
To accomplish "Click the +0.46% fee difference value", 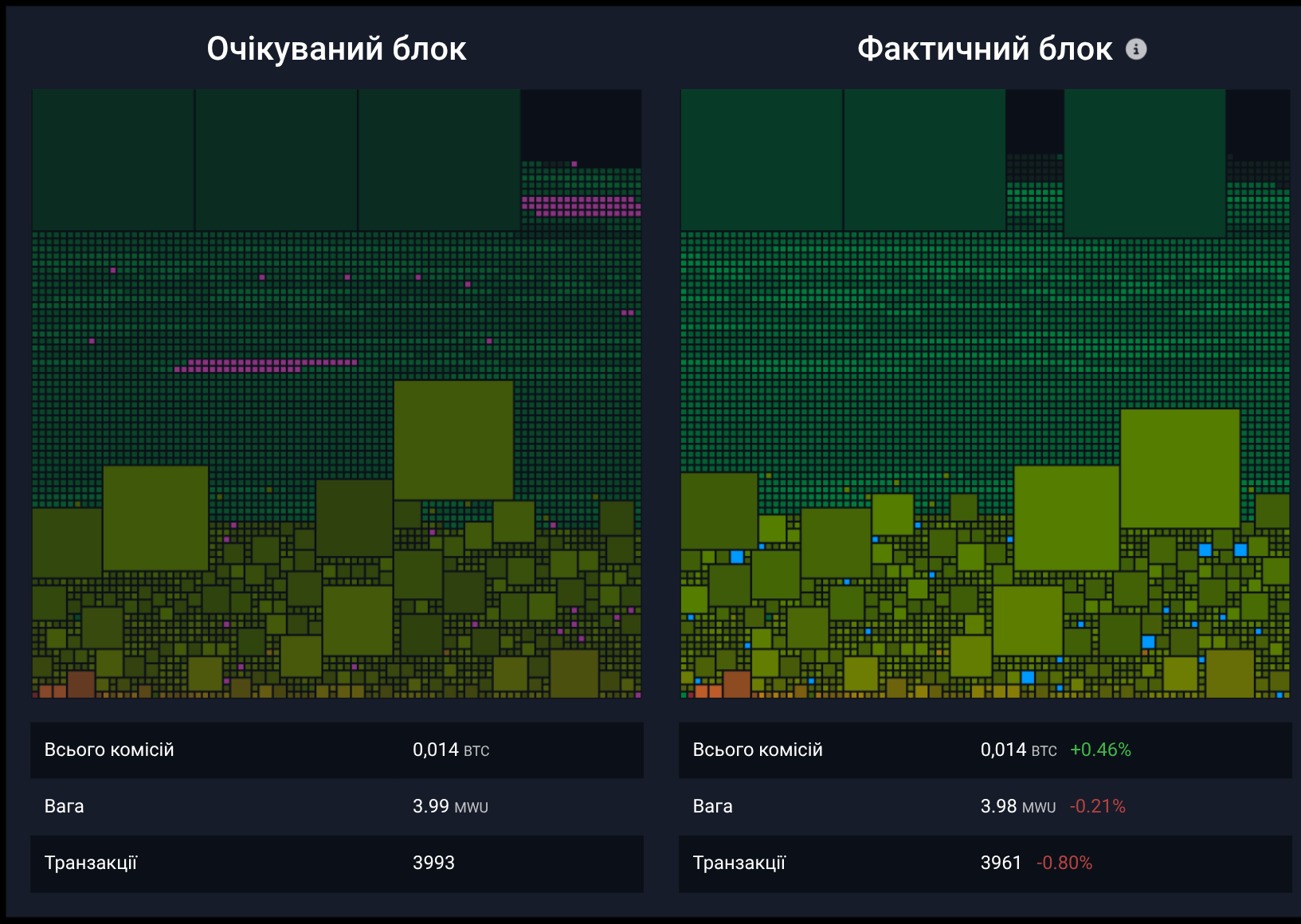I will point(1100,750).
